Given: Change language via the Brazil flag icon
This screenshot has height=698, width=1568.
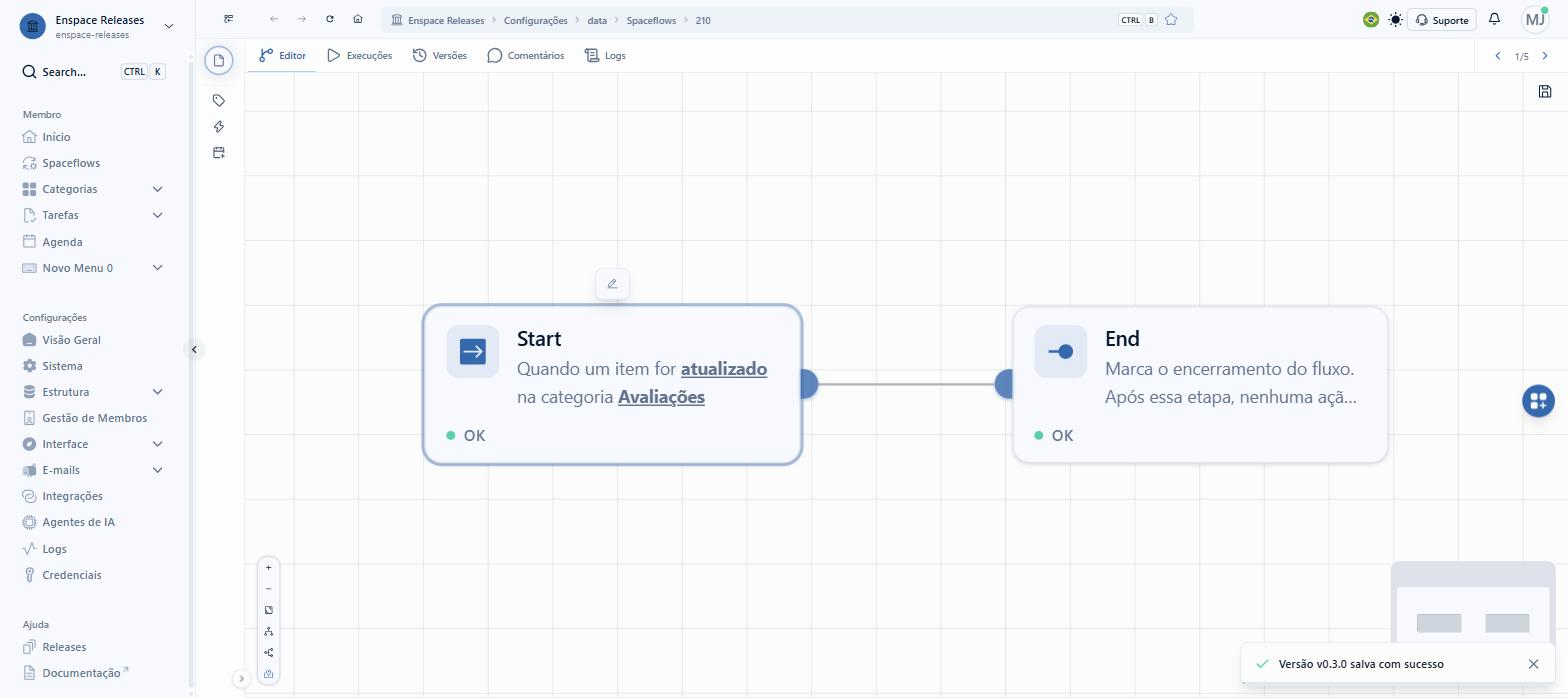Looking at the screenshot, I should [x=1371, y=19].
